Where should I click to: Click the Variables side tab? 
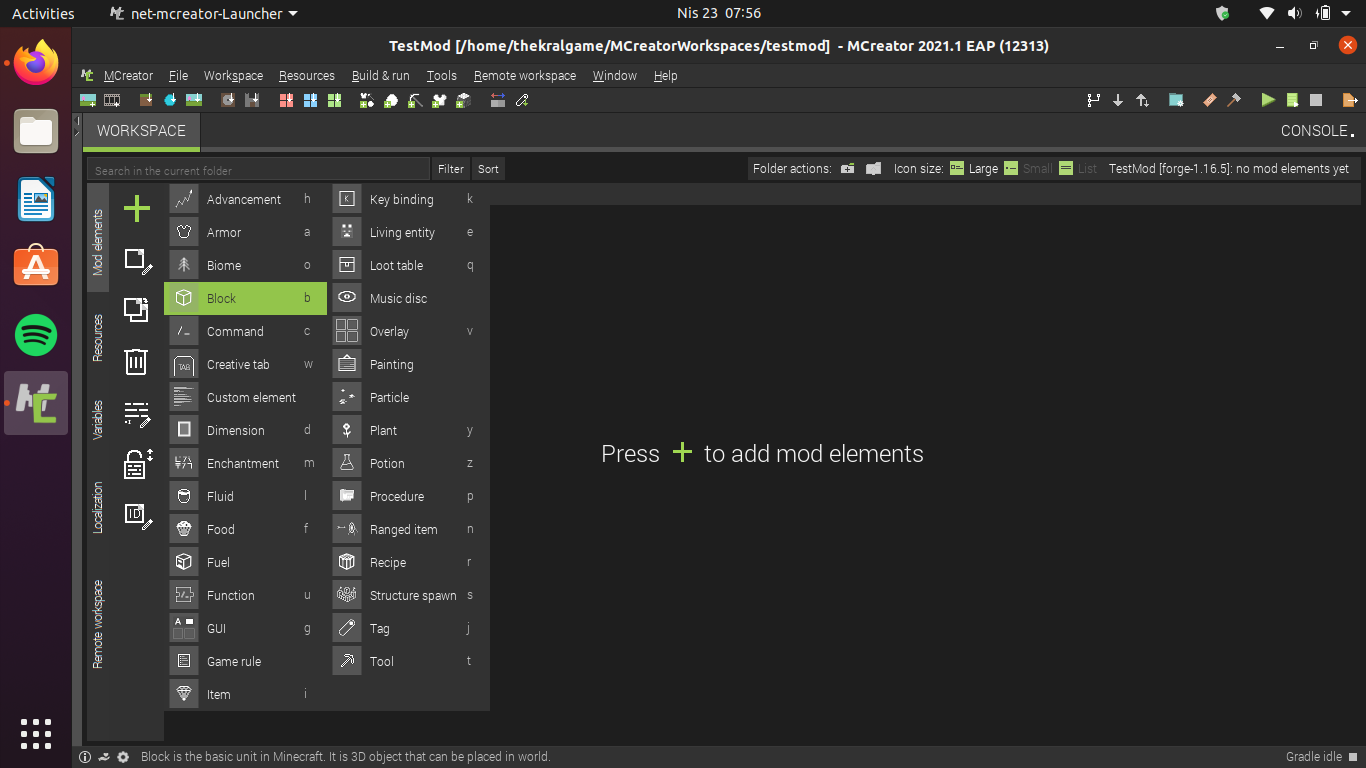click(98, 420)
